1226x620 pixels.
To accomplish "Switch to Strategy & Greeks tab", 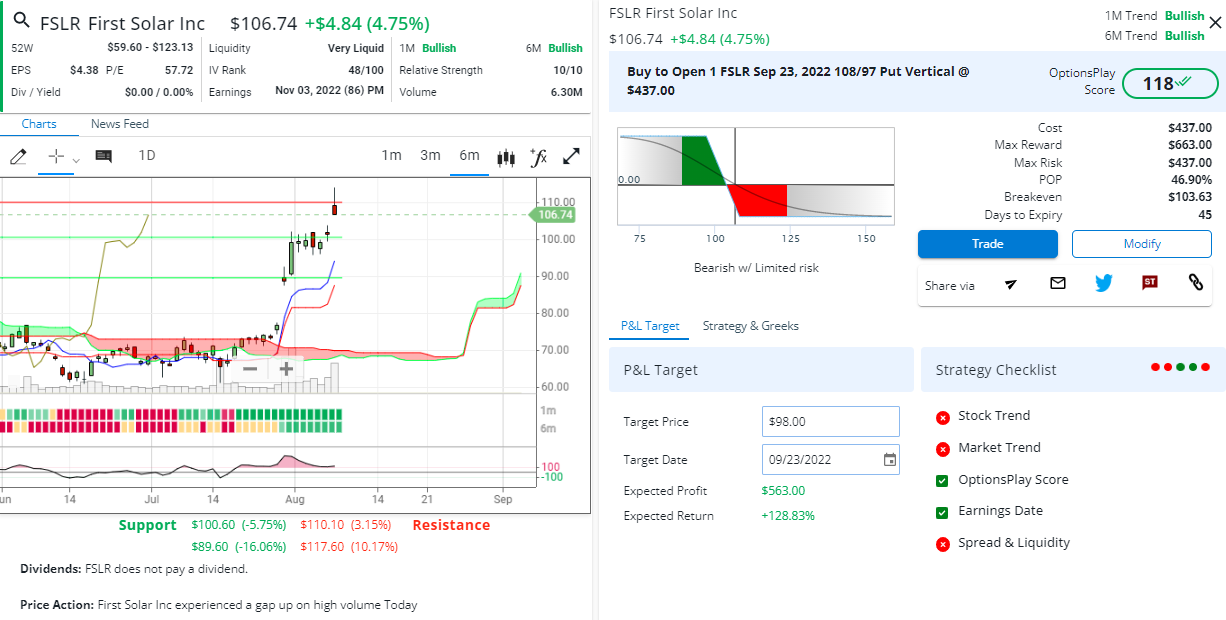I will click(751, 326).
